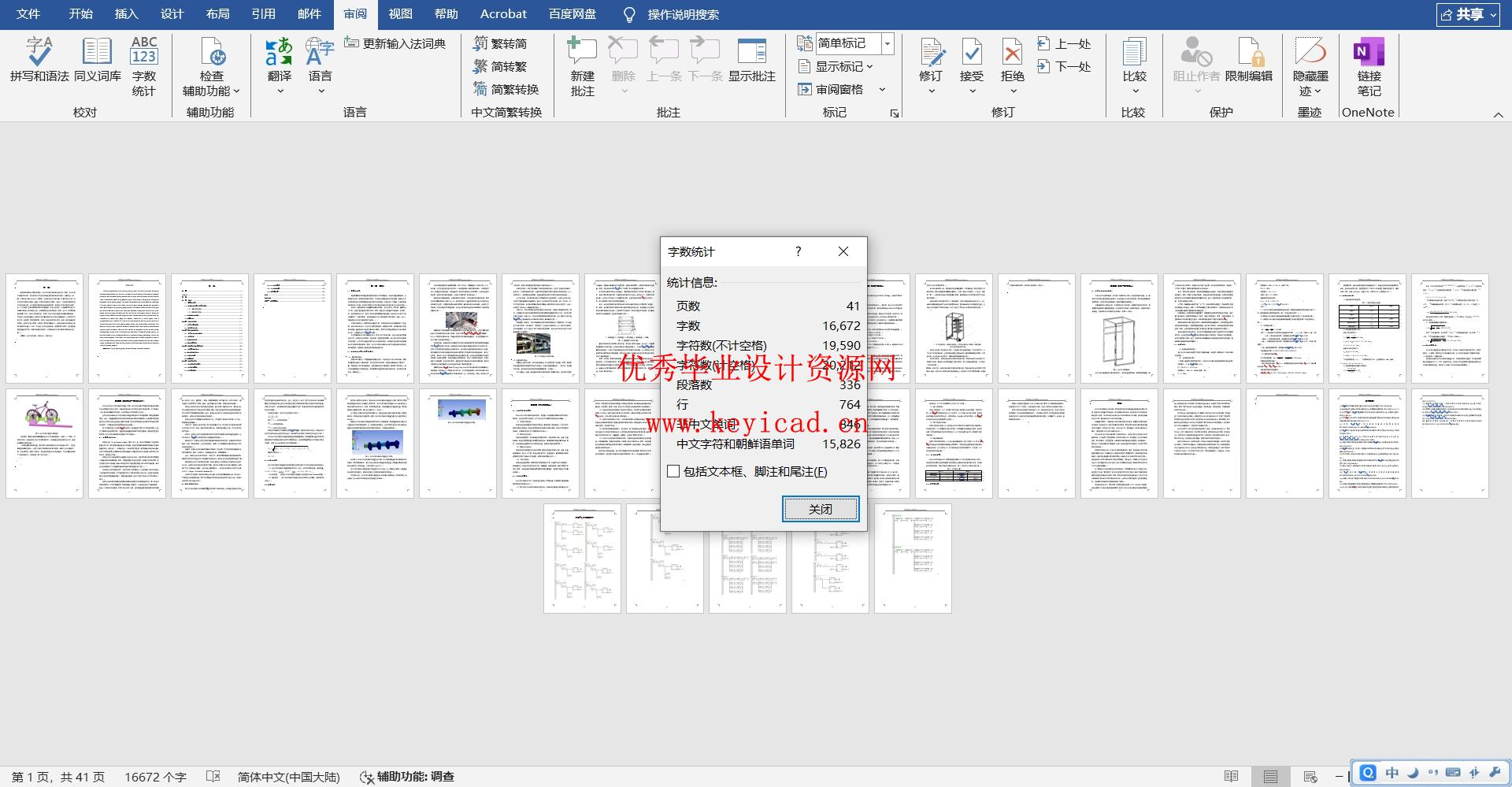Open the Baidu Netdisk (百度网盘) tab
The height and width of the screenshot is (787, 1512).
point(573,14)
